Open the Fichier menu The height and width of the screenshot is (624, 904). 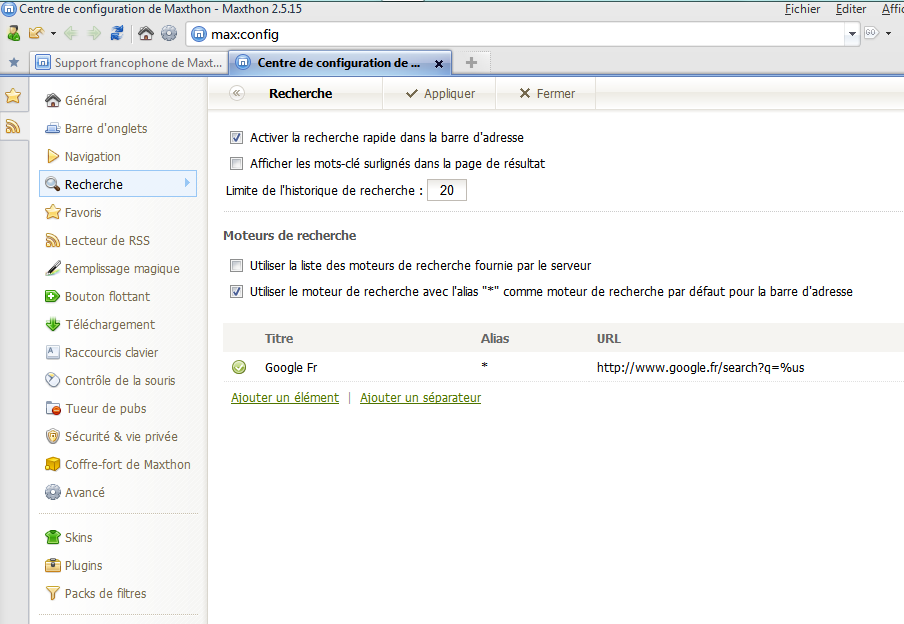802,9
